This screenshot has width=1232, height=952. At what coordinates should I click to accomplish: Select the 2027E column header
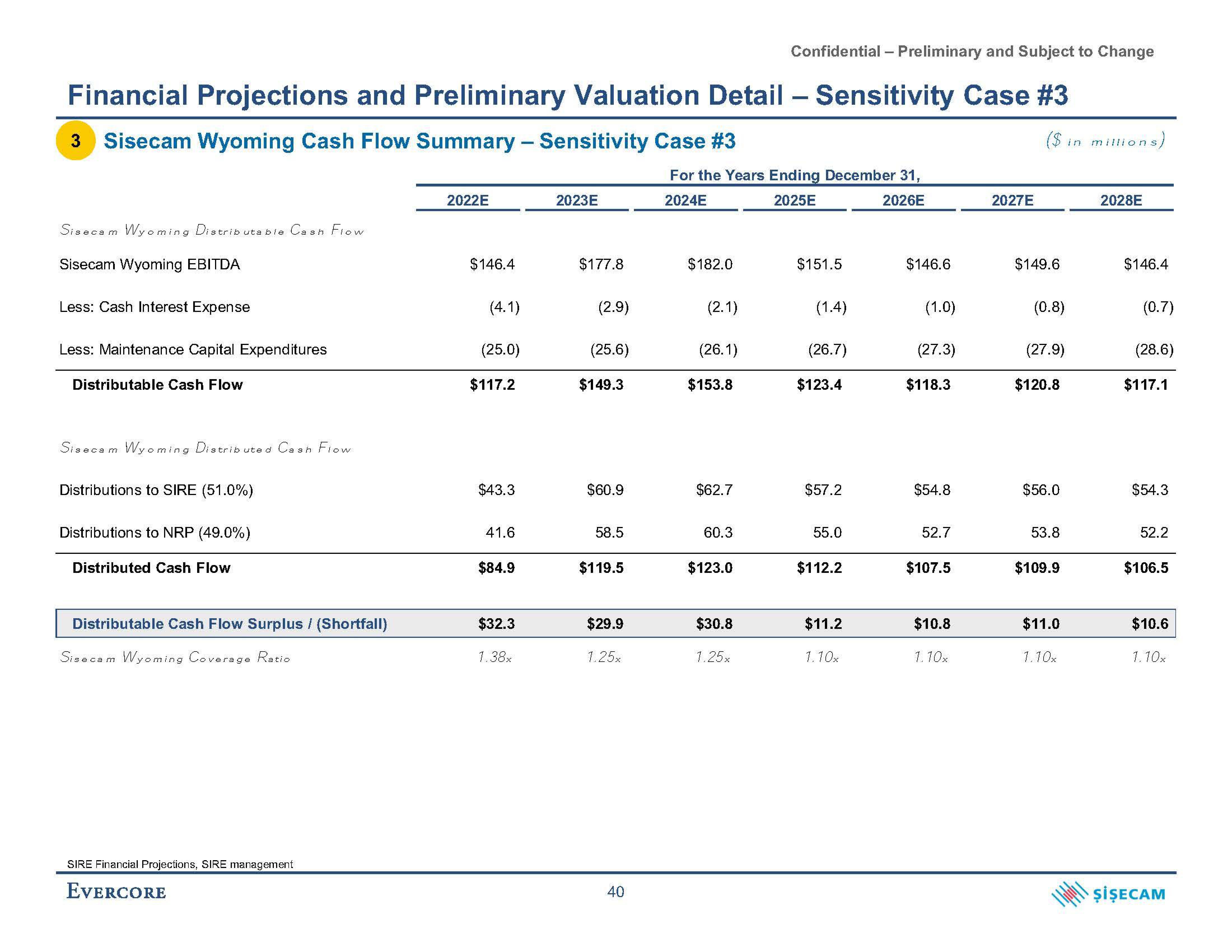1012,200
